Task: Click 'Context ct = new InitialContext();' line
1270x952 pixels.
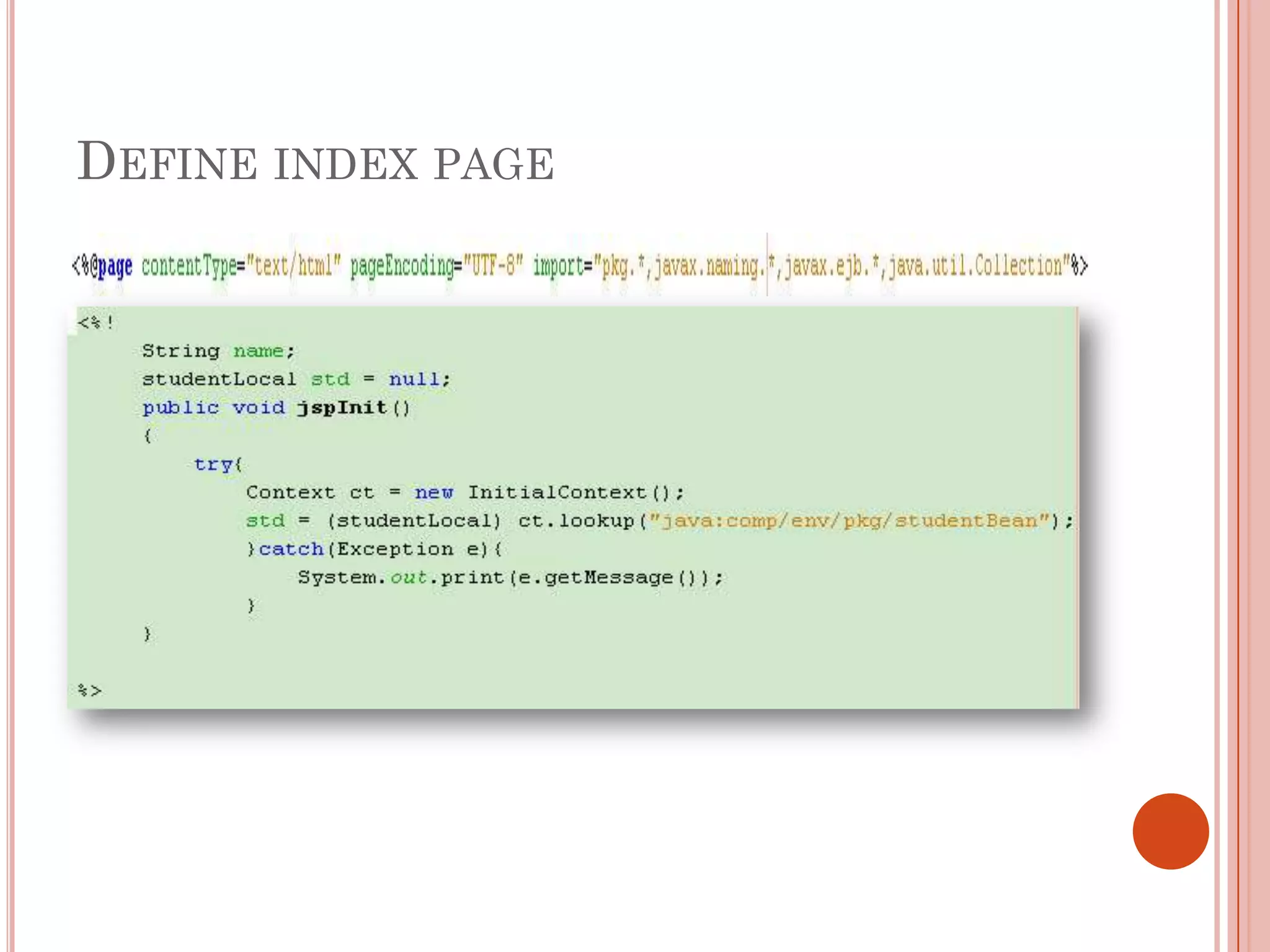Action: point(465,493)
